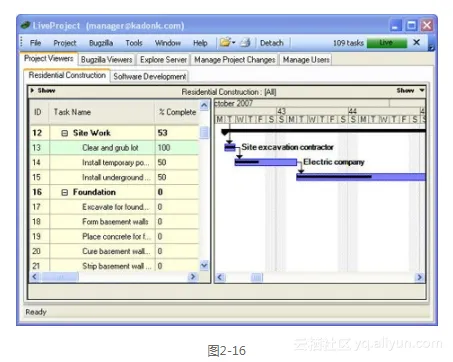Switch to the Explore Server tab
Image resolution: width=453 pixels, height=362 pixels.
163,60
